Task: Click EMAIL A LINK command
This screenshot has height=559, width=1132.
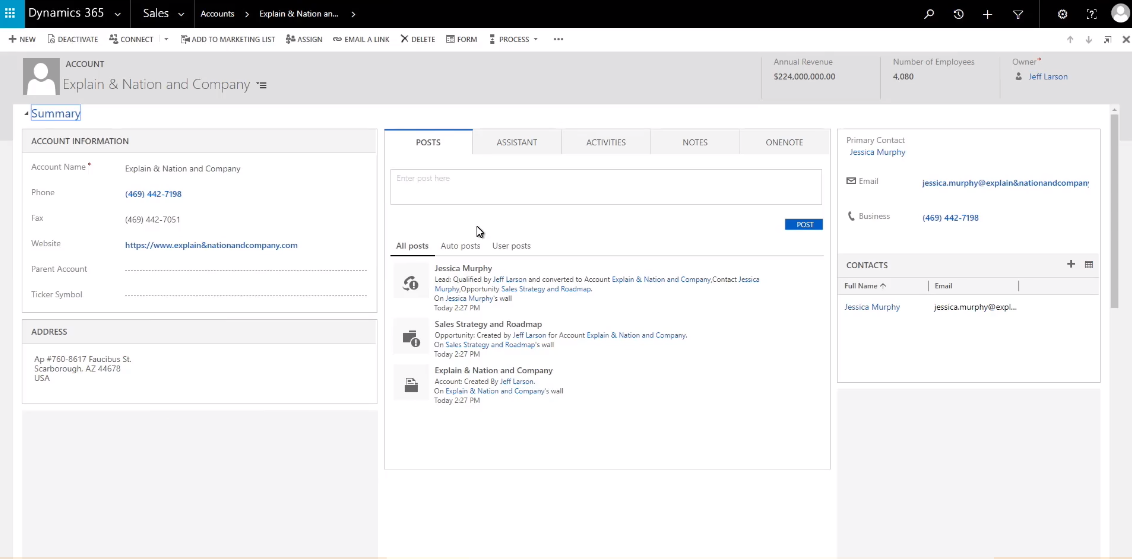Action: 361,39
